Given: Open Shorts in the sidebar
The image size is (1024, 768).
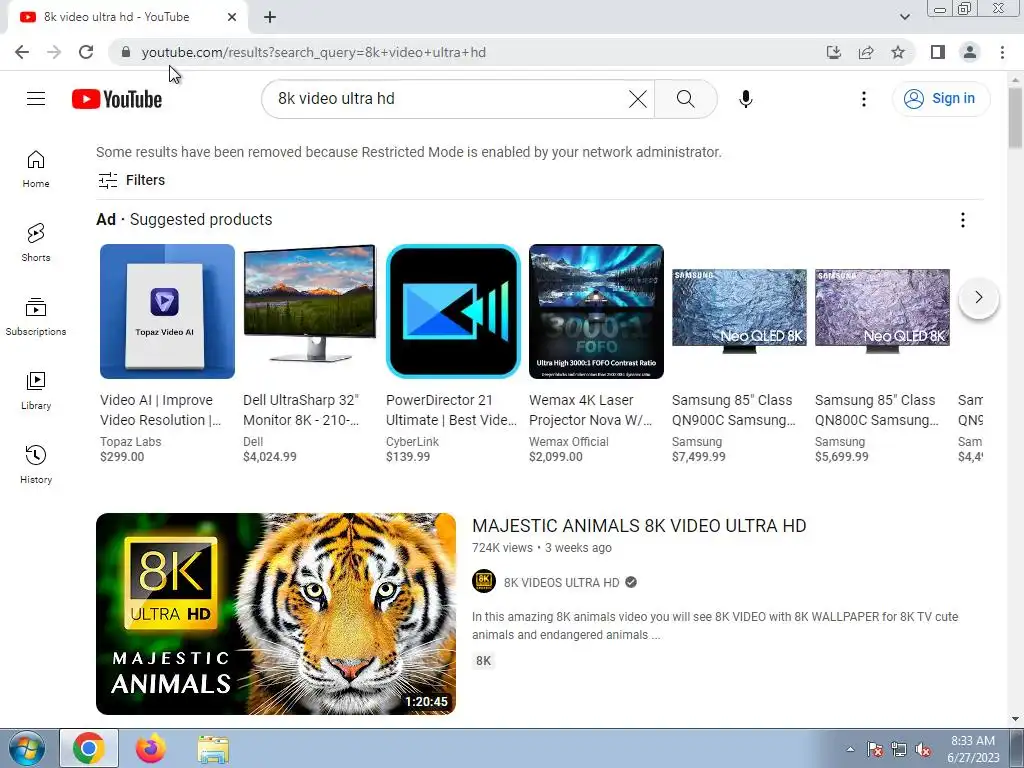Looking at the screenshot, I should click(36, 243).
